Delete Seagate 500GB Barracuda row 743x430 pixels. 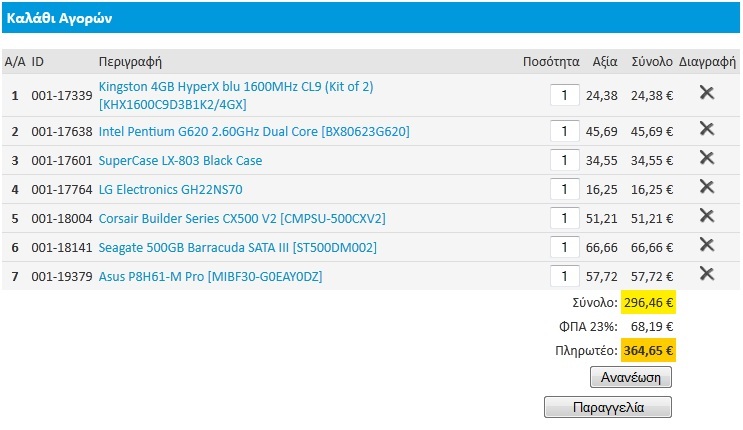(x=707, y=245)
